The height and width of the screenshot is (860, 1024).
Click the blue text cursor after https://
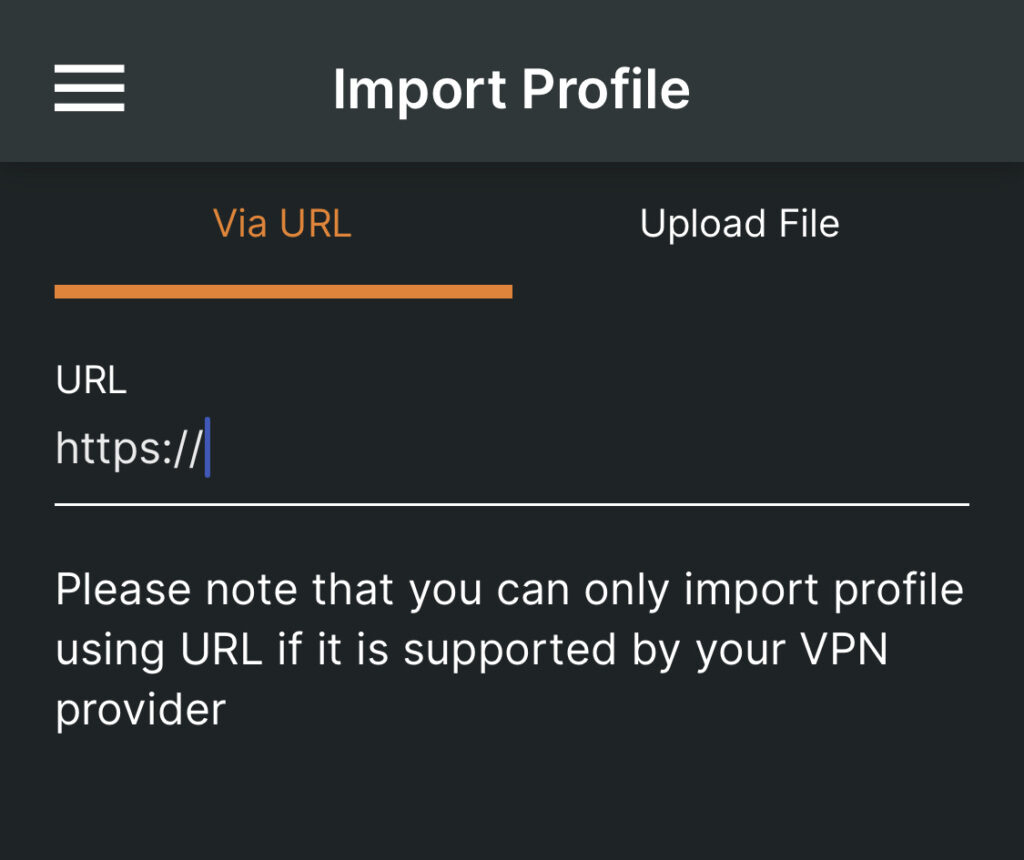click(x=208, y=448)
